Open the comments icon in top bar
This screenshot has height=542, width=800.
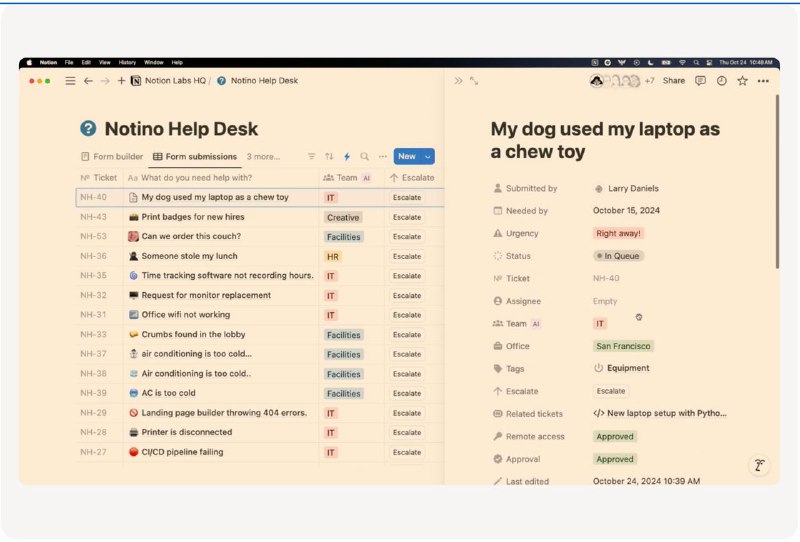click(701, 81)
